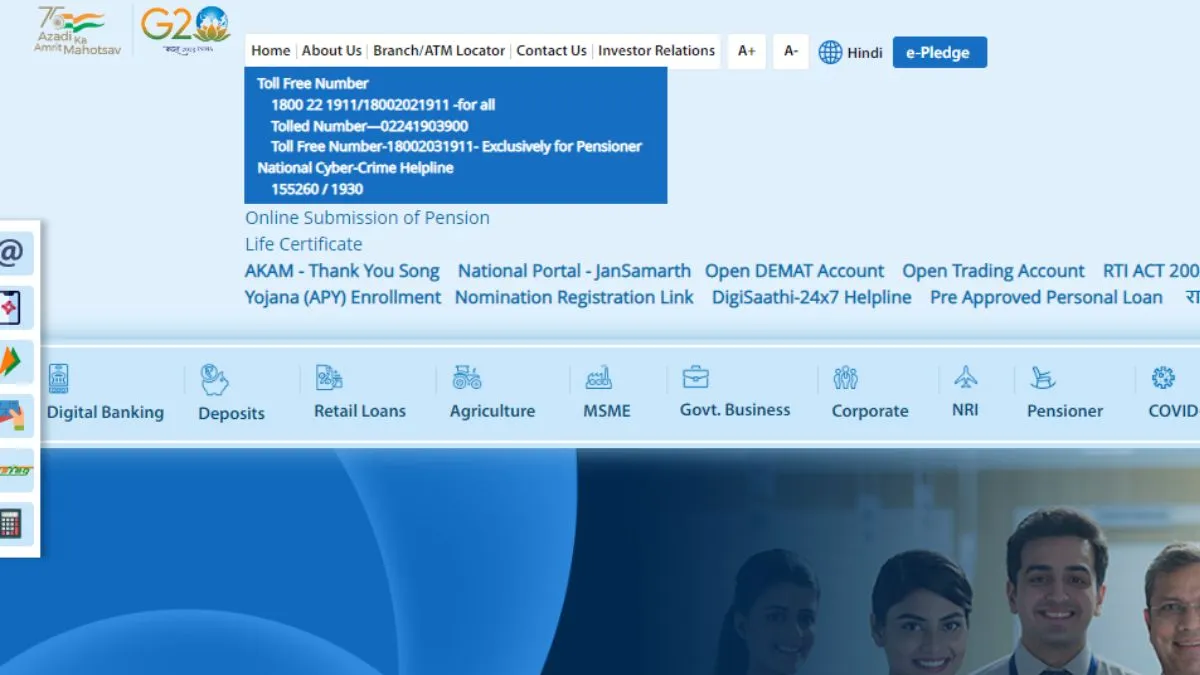Expand the Agriculture menu
Image resolution: width=1200 pixels, height=675 pixels.
[492, 411]
